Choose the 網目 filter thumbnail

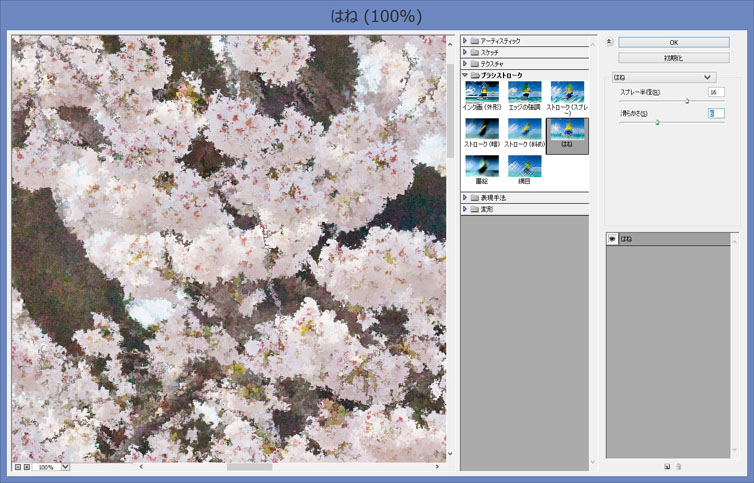pyautogui.click(x=524, y=166)
